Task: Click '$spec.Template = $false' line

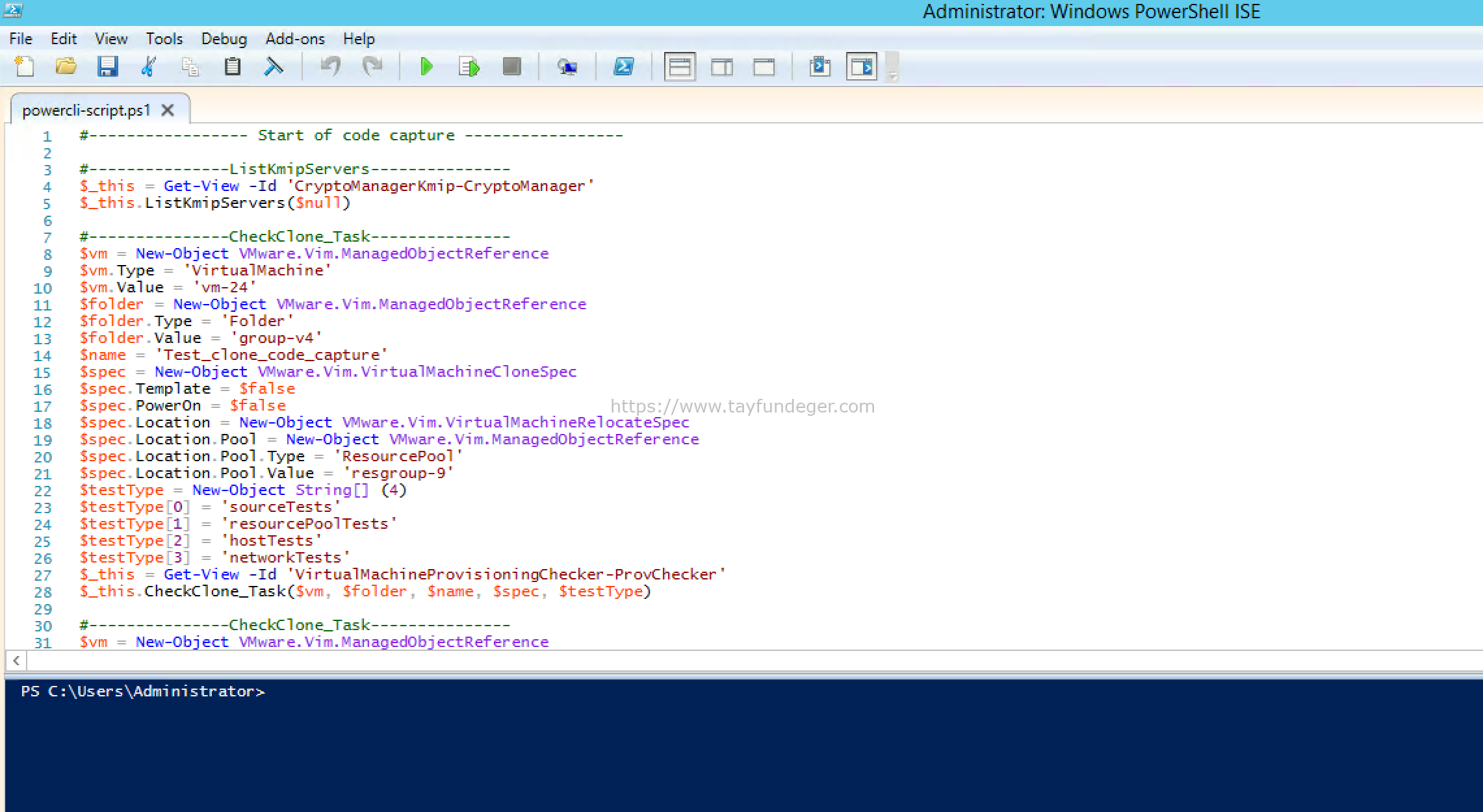Action: pyautogui.click(x=187, y=389)
